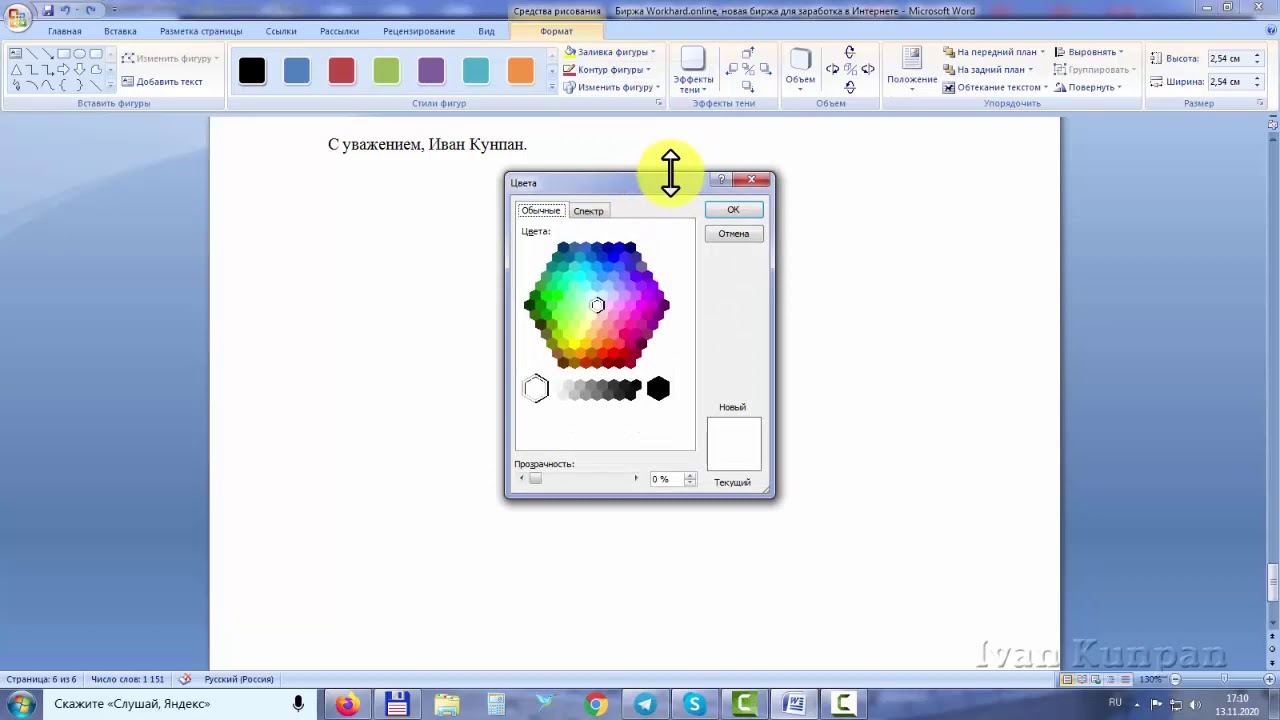Viewport: 1280px width, 720px height.
Task: Nudge the shadow left
Action: [733, 69]
